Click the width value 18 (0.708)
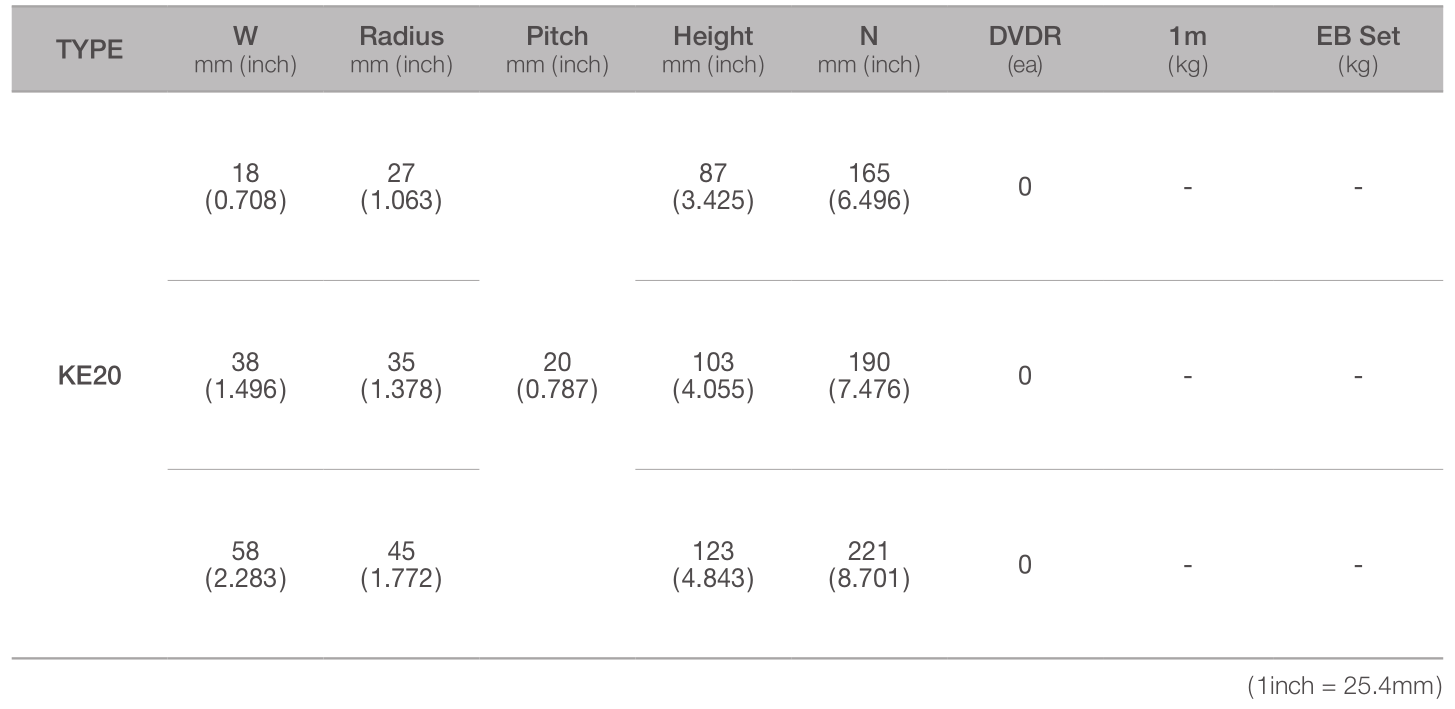This screenshot has height=709, width=1455. click(x=245, y=187)
